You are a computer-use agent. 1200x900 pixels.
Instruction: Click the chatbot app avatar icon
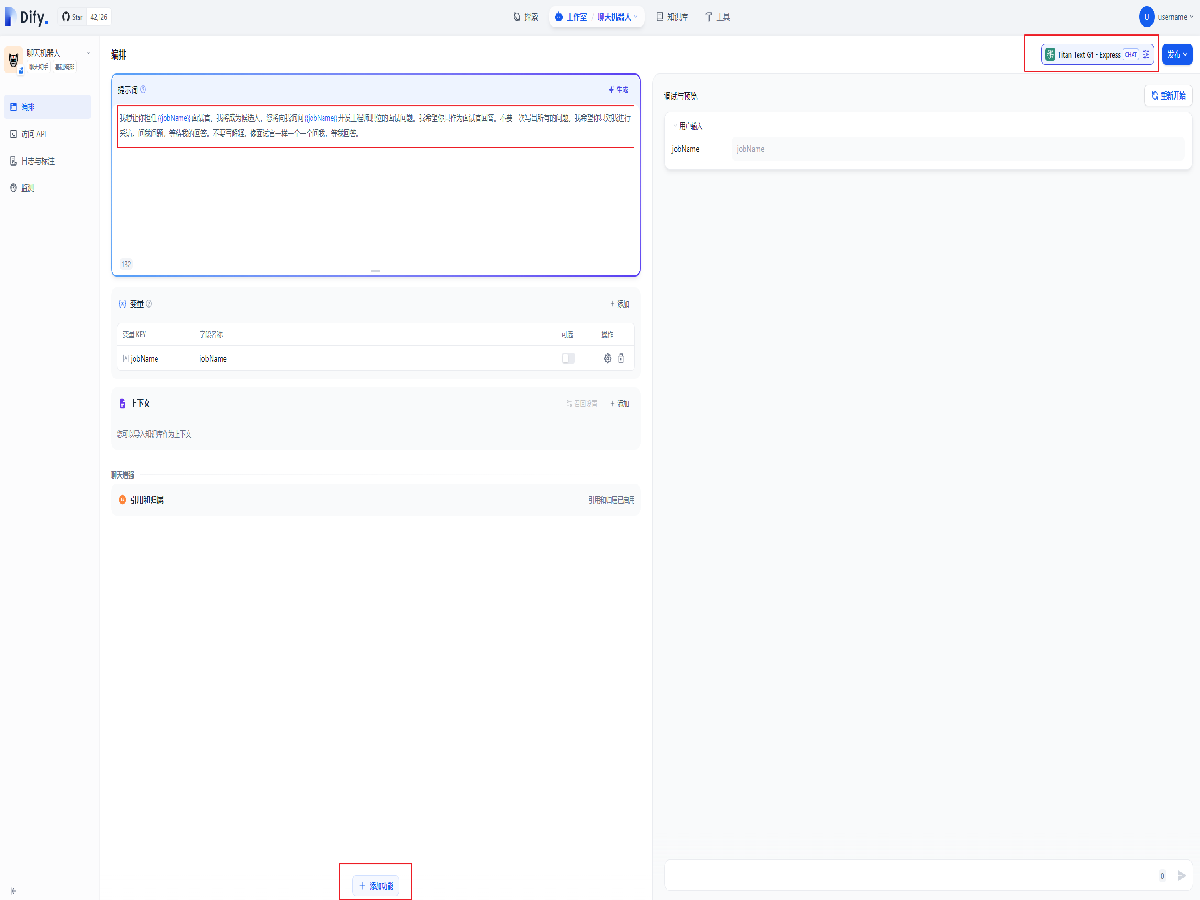tap(14, 60)
